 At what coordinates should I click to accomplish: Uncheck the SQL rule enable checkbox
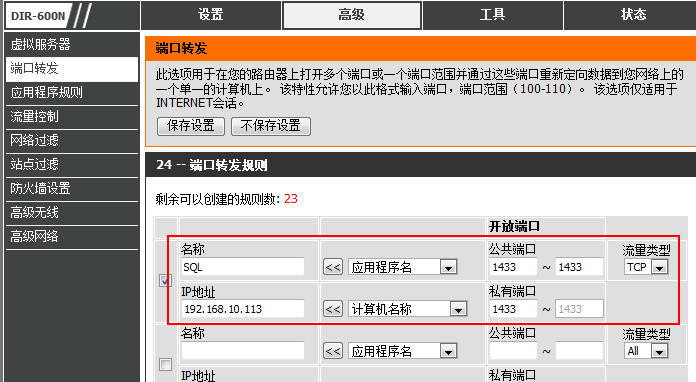point(165,281)
